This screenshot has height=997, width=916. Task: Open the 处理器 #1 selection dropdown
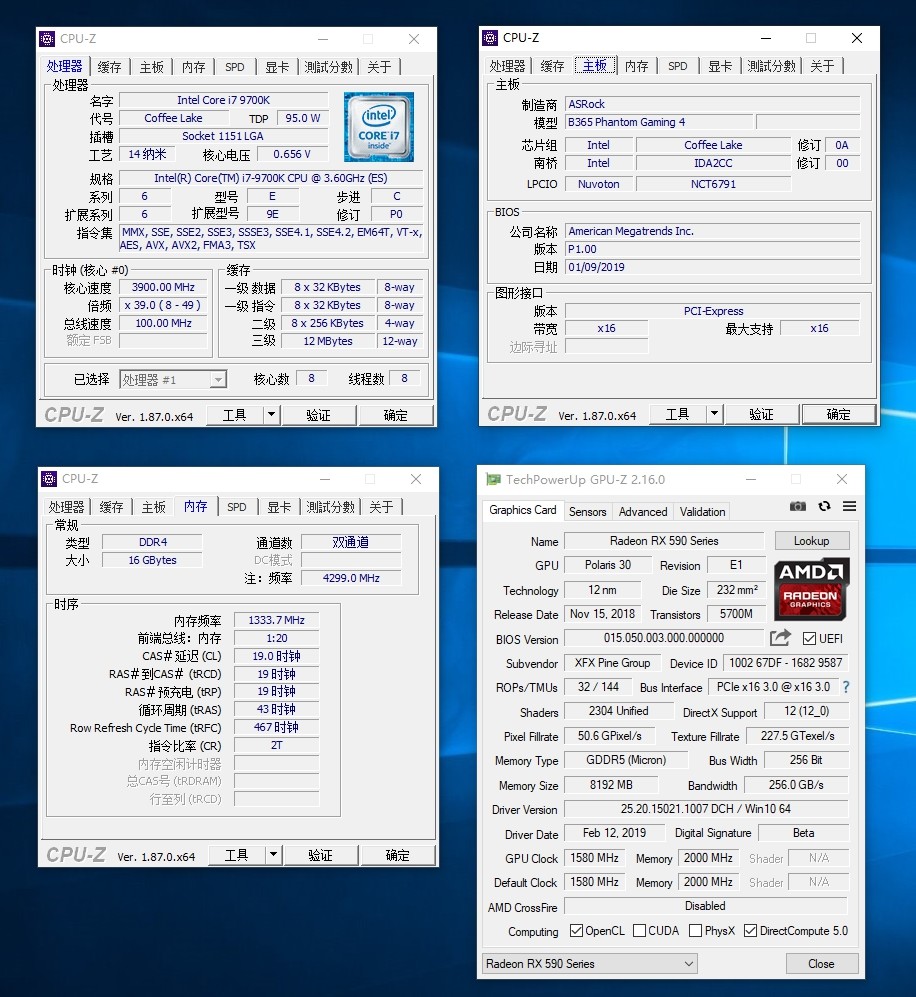(x=173, y=380)
